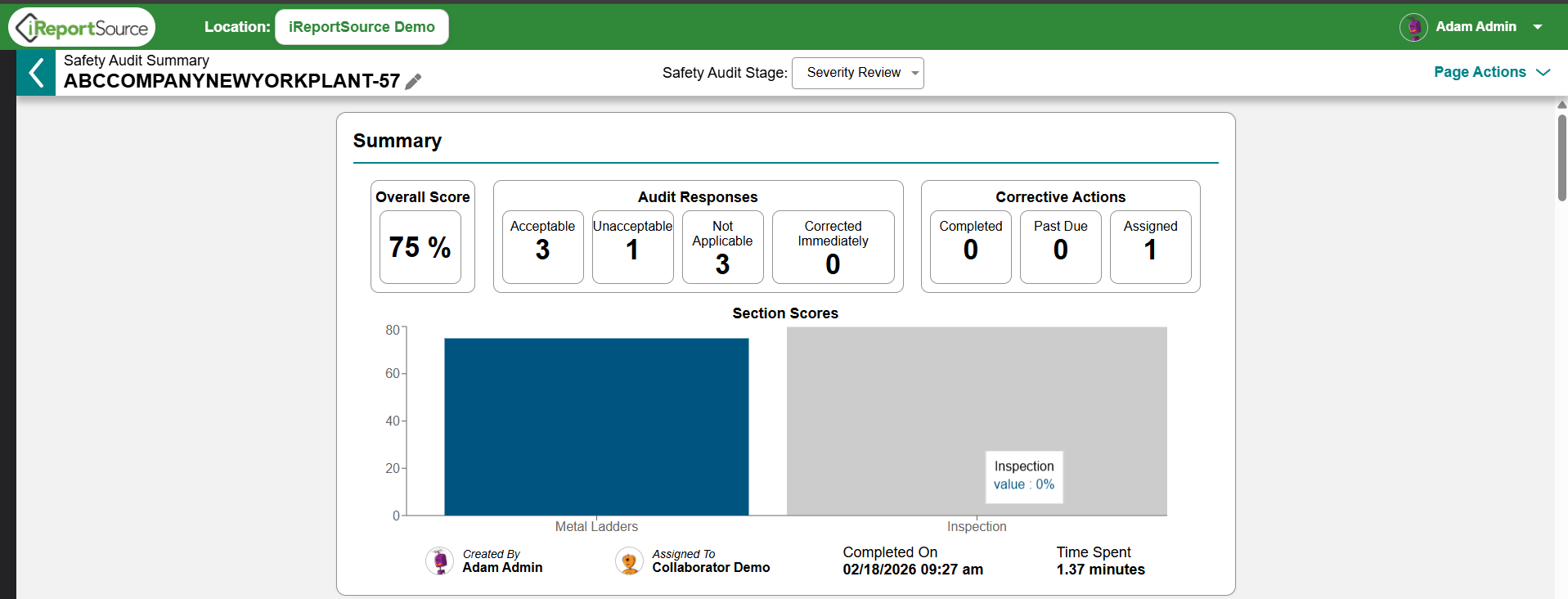Go back using the left chevron button
The width and height of the screenshot is (1568, 599).
[36, 73]
